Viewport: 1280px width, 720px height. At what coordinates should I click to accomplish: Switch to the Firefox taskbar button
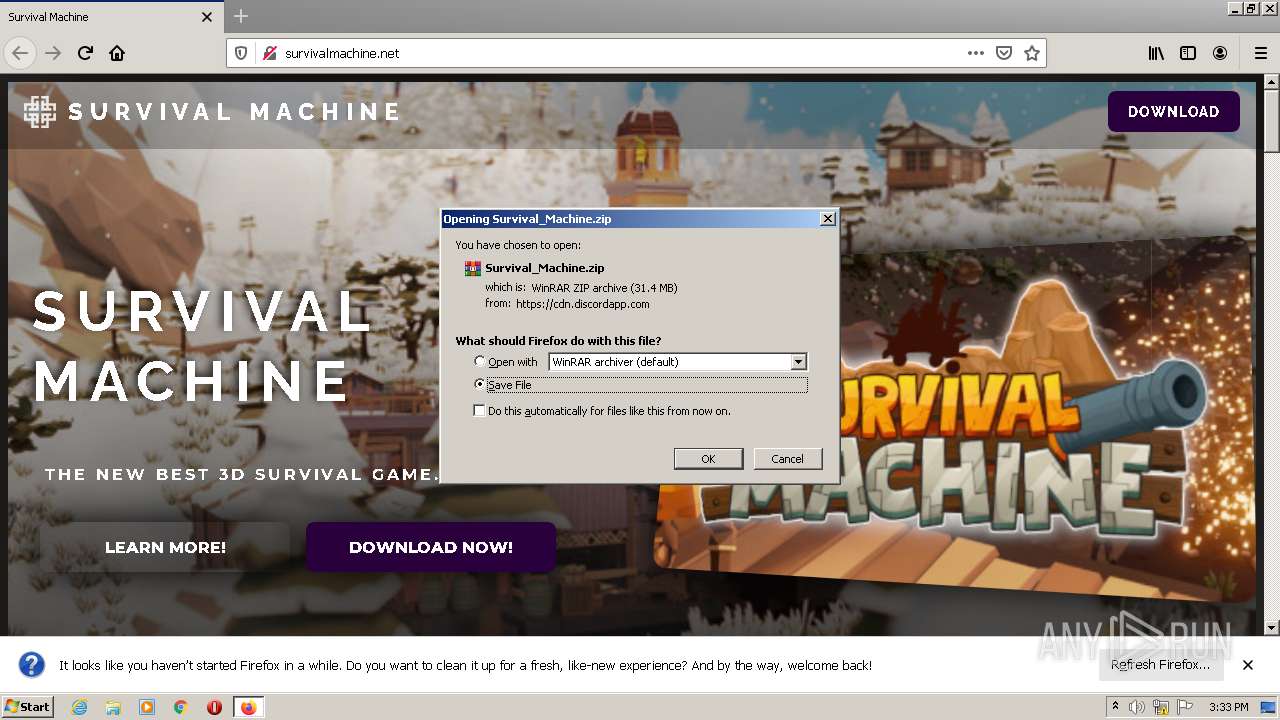click(248, 707)
